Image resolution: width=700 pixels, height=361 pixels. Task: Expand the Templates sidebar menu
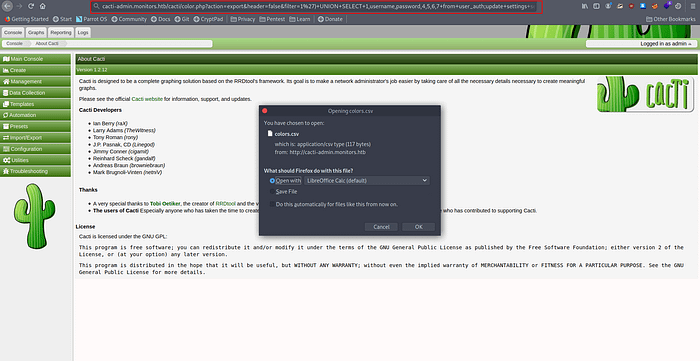pos(35,104)
